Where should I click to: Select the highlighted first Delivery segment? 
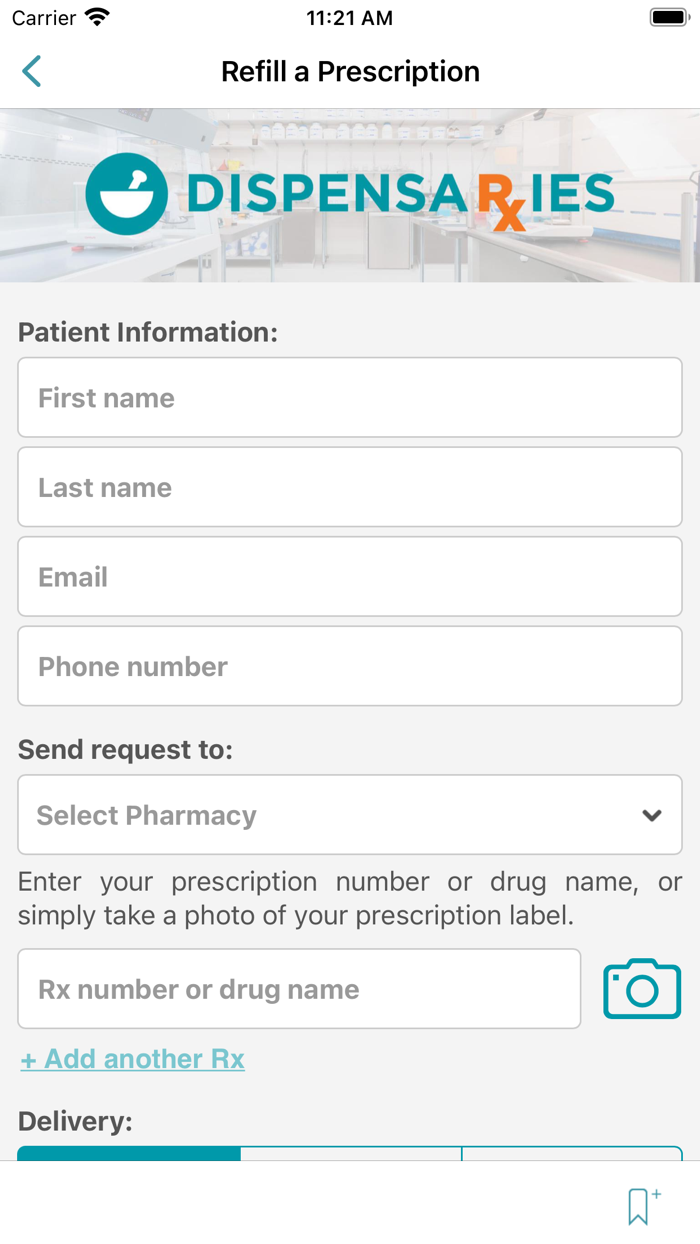[129, 1153]
